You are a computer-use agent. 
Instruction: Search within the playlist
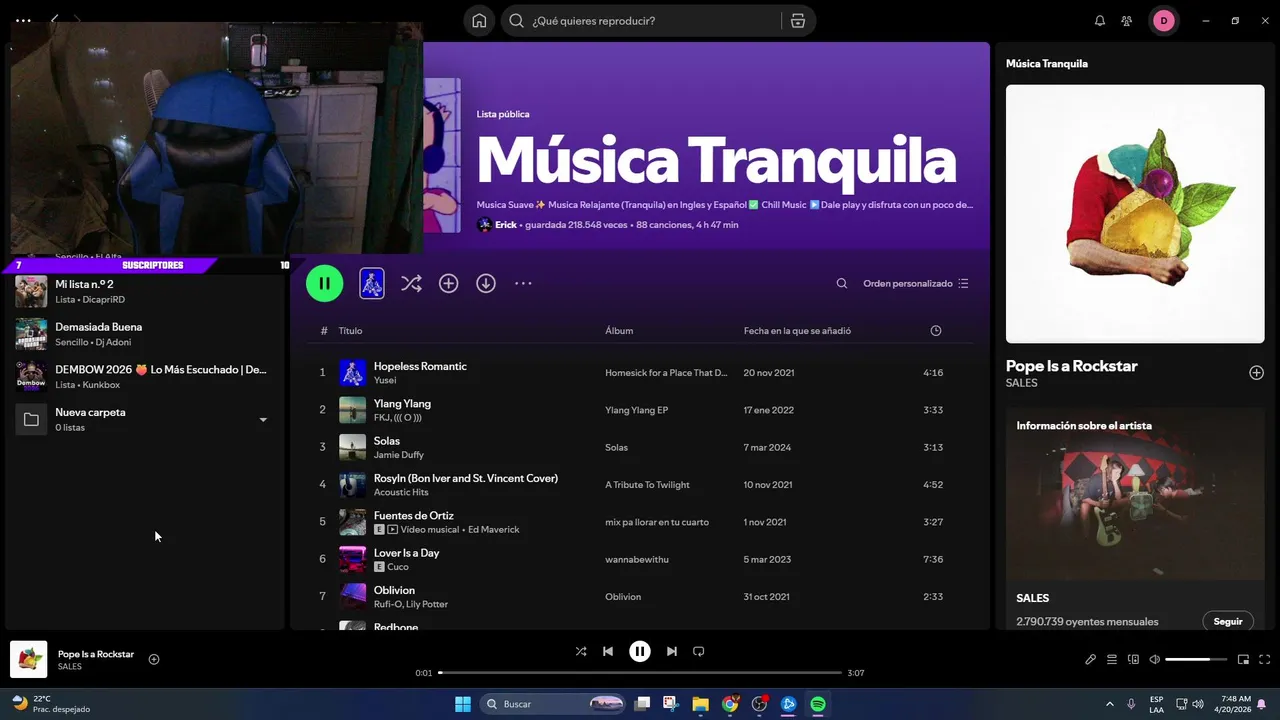pyautogui.click(x=842, y=284)
